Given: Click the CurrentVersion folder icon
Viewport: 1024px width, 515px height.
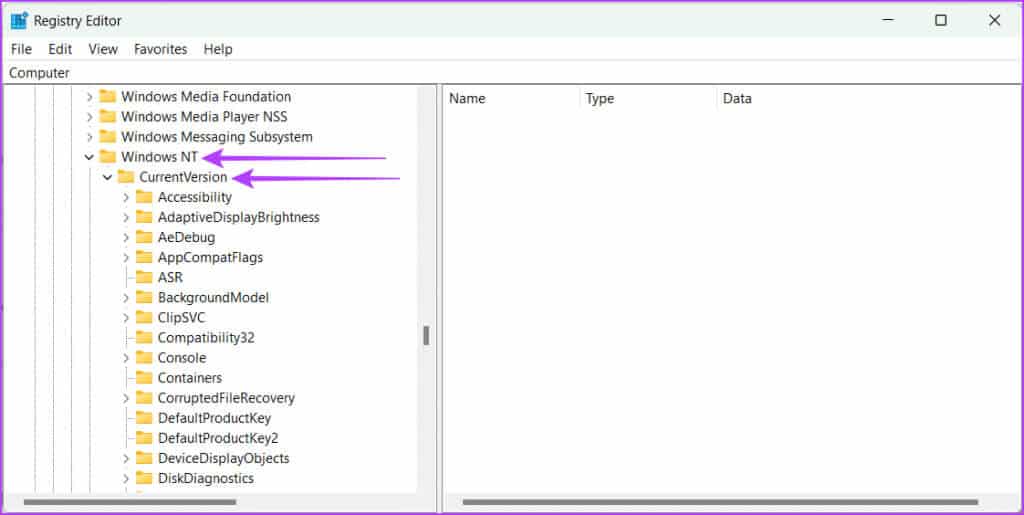Looking at the screenshot, I should (x=125, y=177).
